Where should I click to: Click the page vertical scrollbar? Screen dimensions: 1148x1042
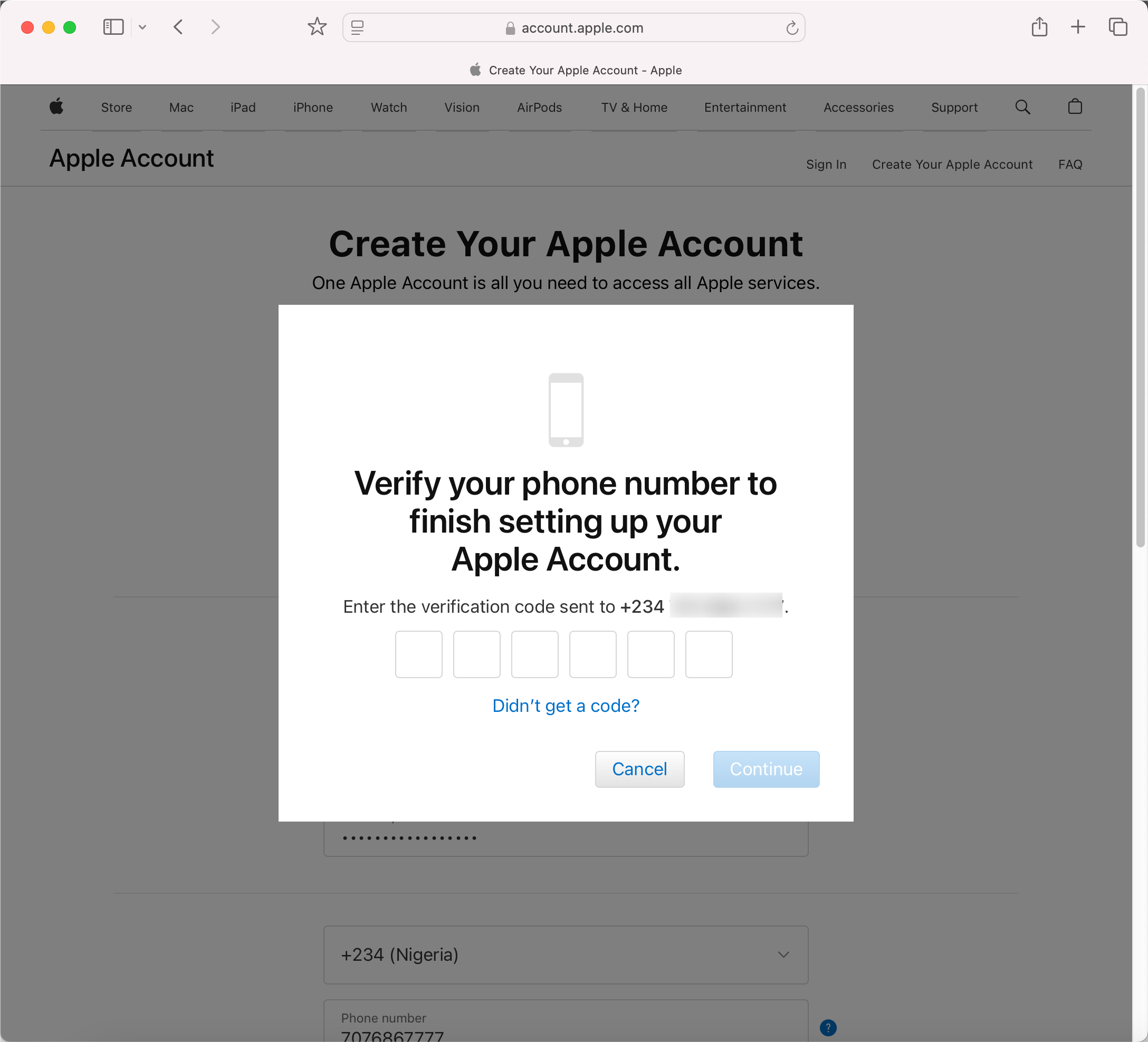click(1140, 319)
